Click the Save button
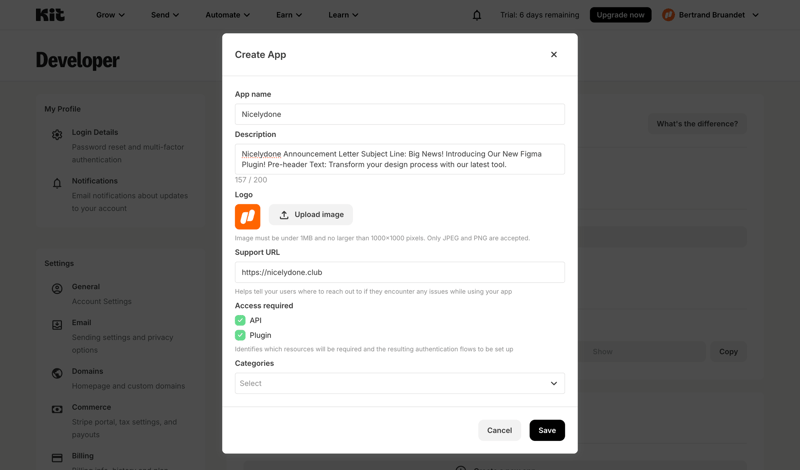The image size is (800, 470). (547, 430)
